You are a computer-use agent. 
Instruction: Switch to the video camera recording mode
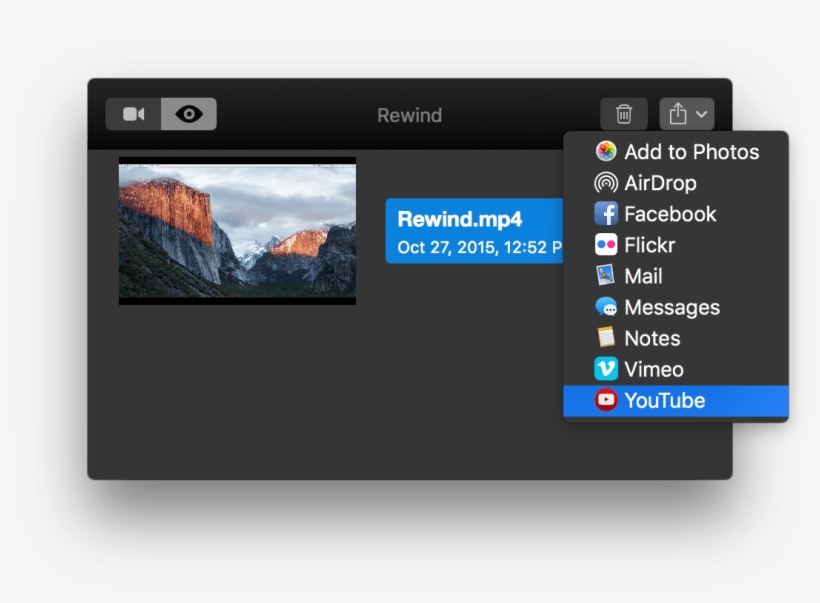(x=133, y=114)
